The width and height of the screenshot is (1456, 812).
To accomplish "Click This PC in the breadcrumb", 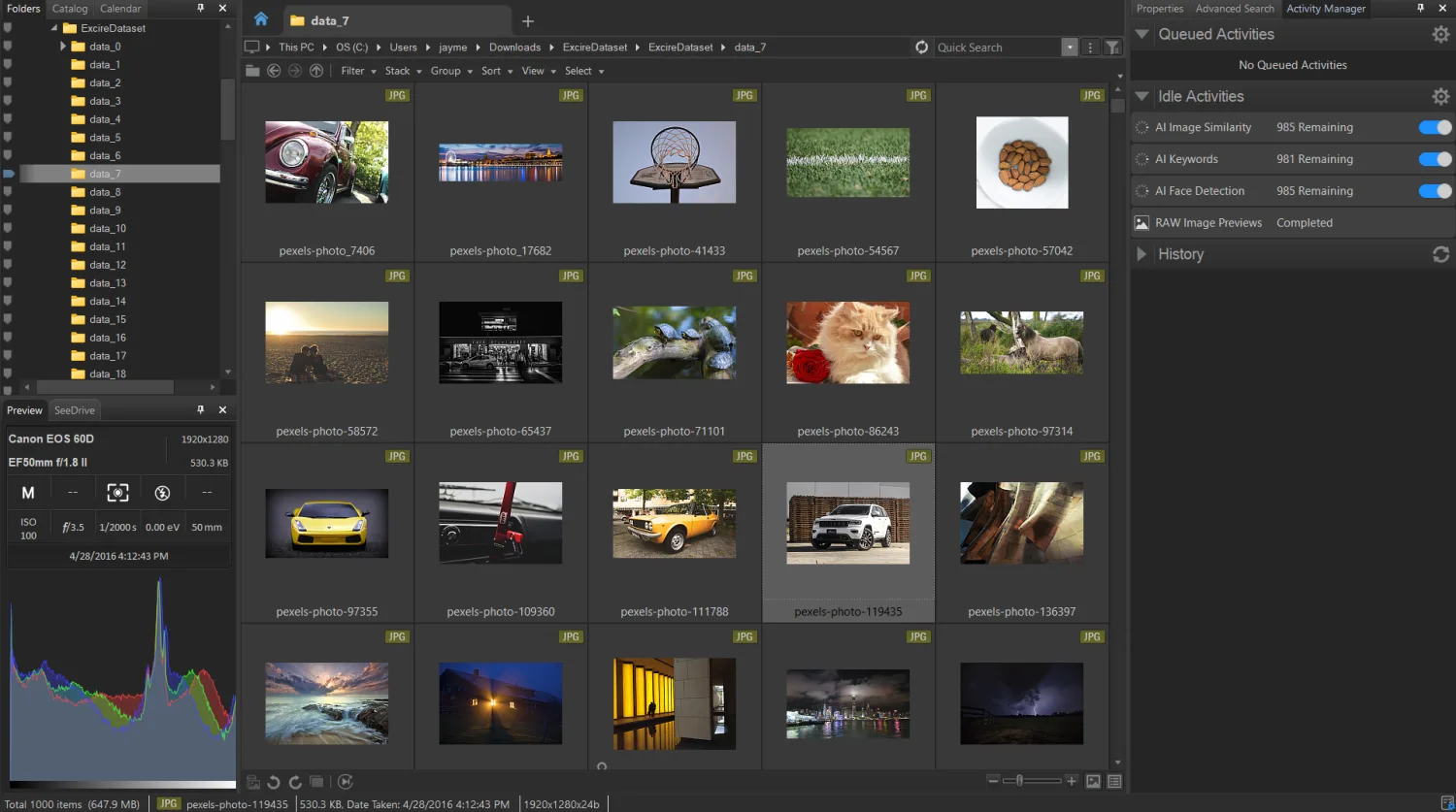I will tap(296, 48).
